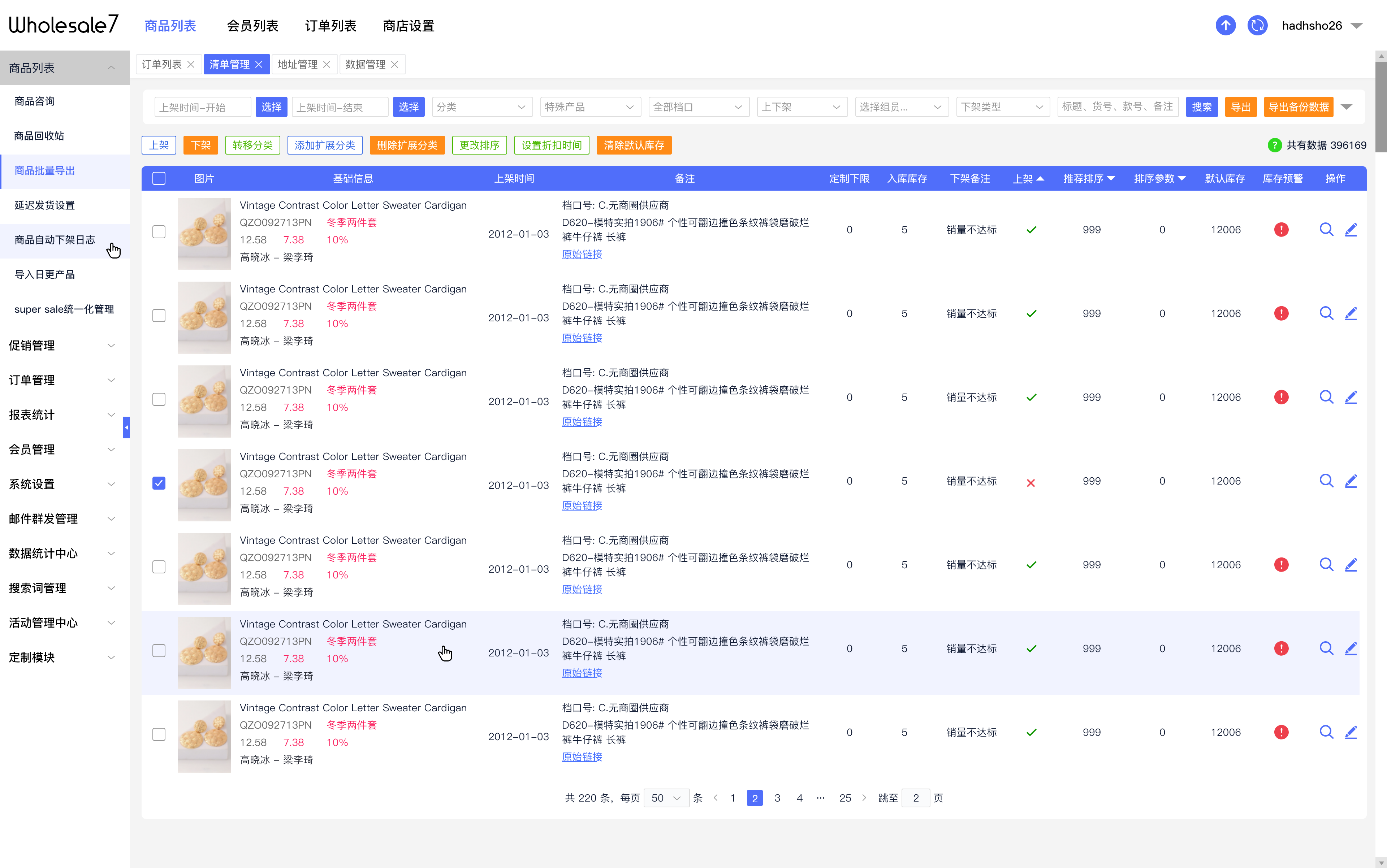The height and width of the screenshot is (868, 1387).
Task: Close the 数据管理 tab with its X
Action: [x=394, y=64]
